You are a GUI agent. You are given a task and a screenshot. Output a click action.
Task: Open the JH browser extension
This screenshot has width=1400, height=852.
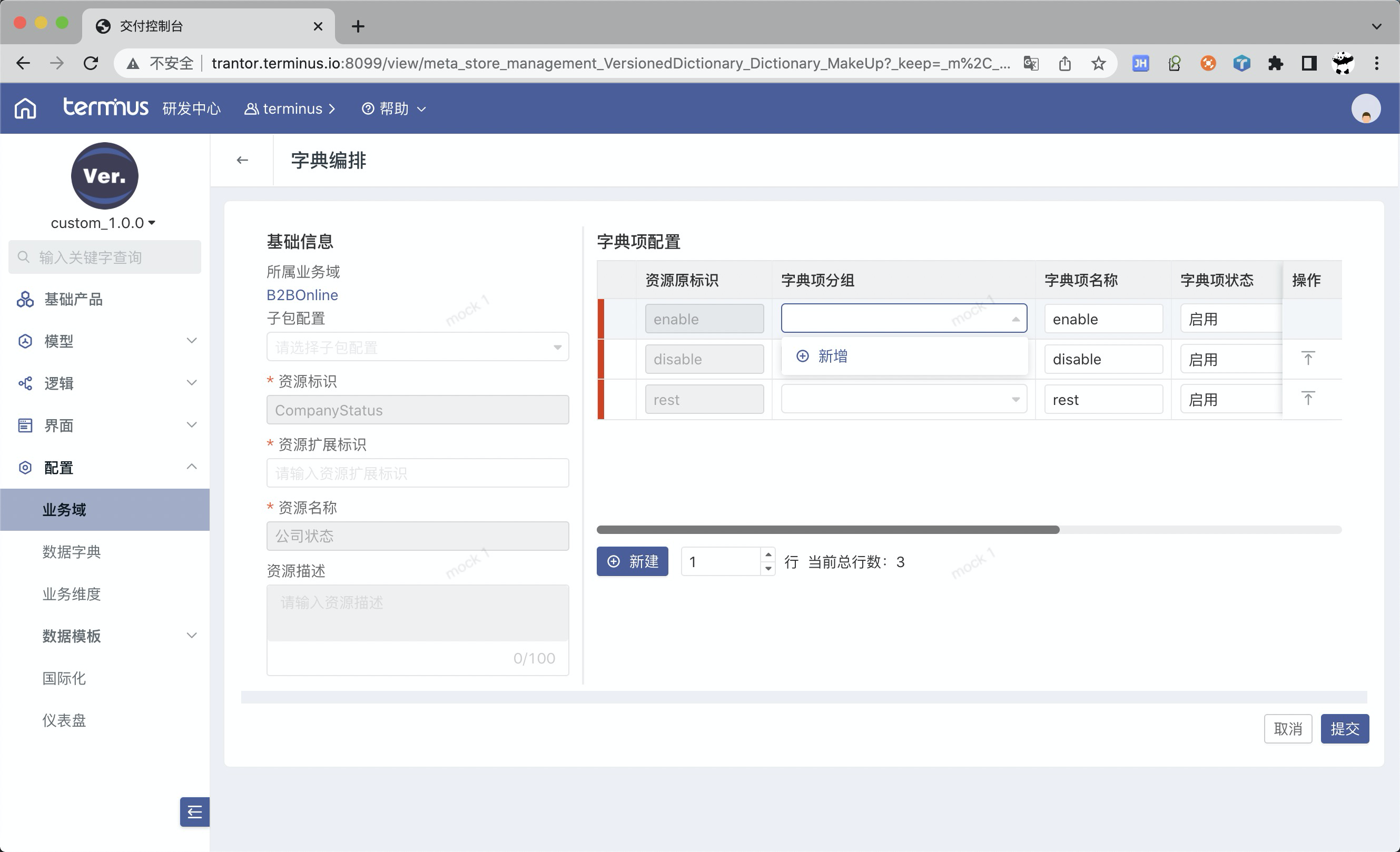pos(1140,63)
